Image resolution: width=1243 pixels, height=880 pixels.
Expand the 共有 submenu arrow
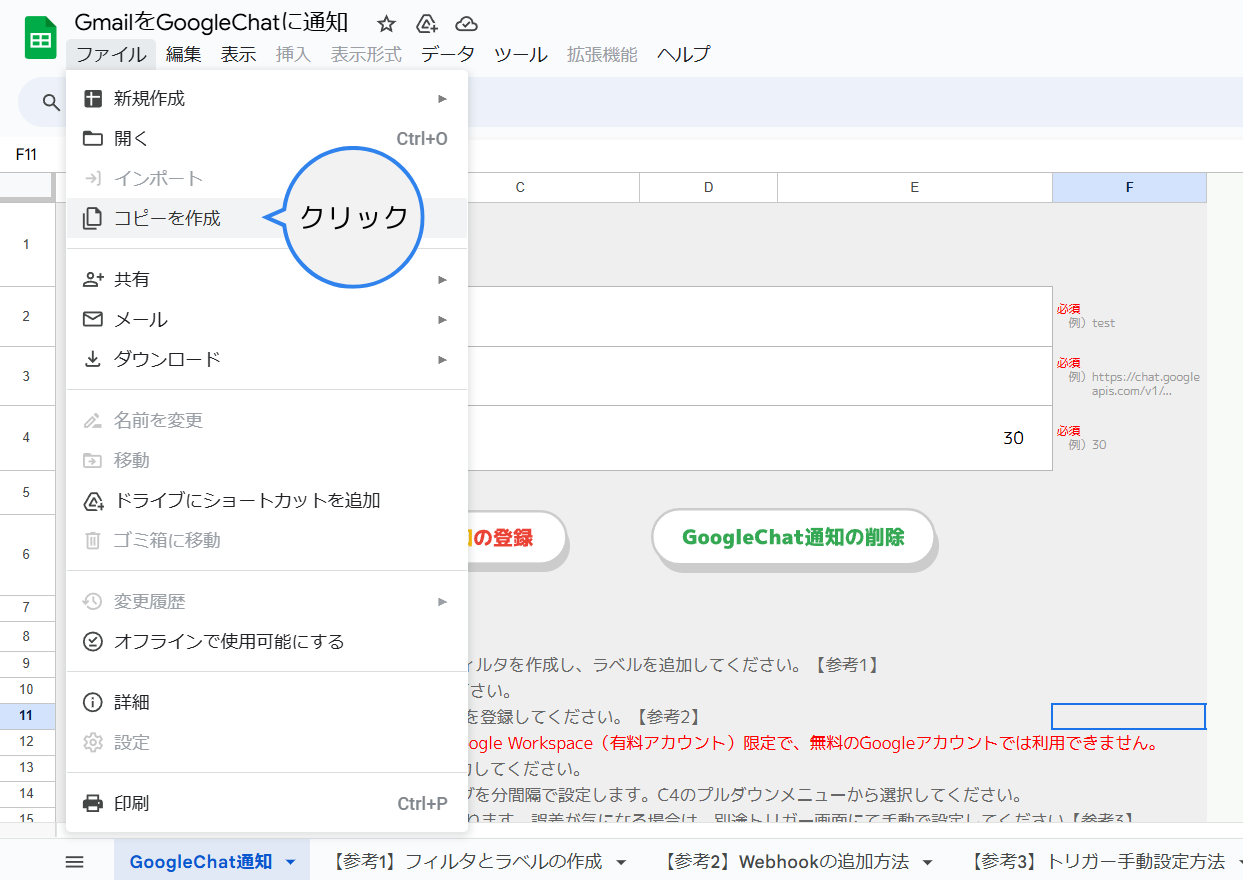coord(442,279)
